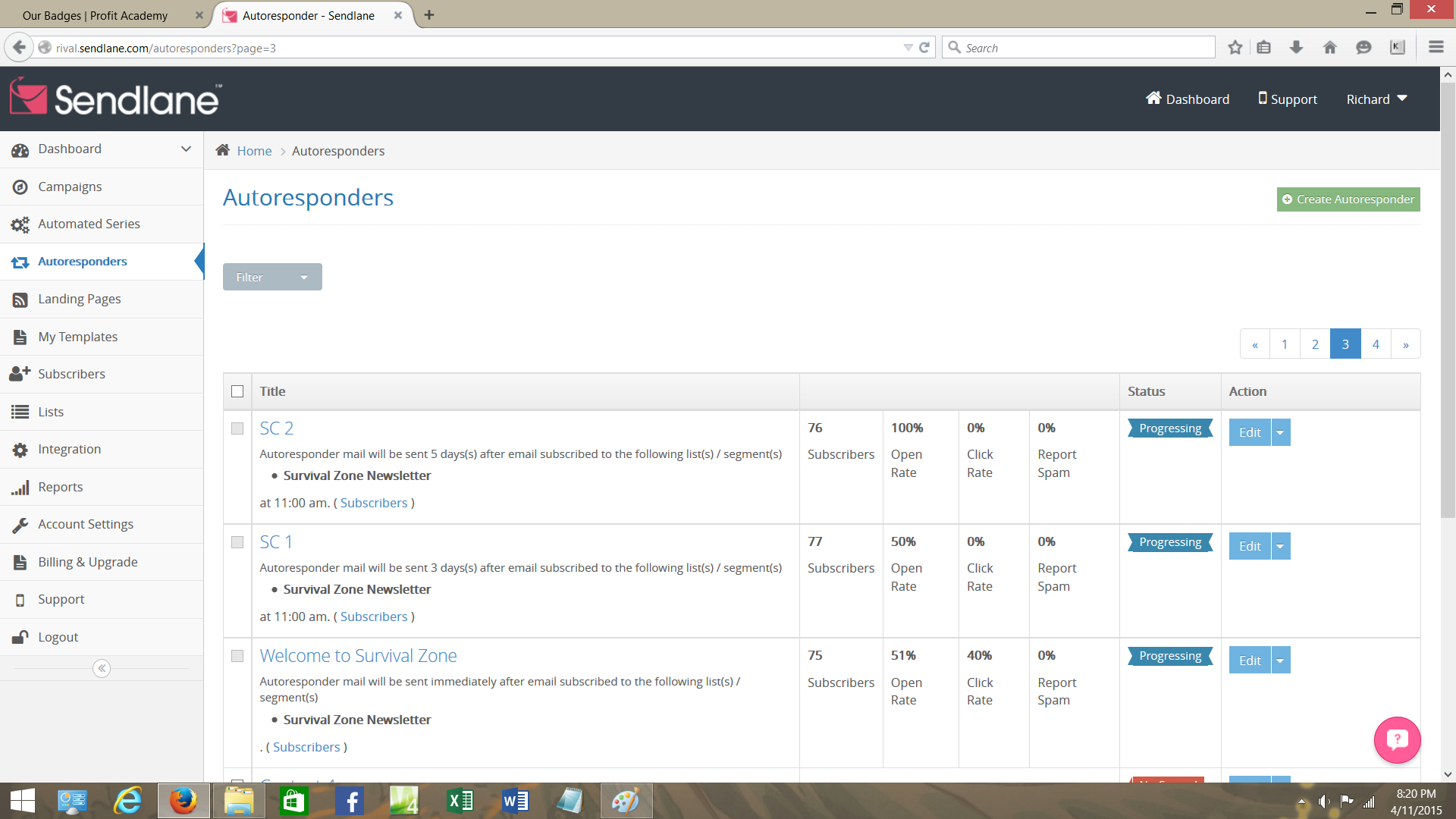Click the Dashboard gauge icon in the sidebar
Viewport: 1456px width, 819px height.
[20, 149]
